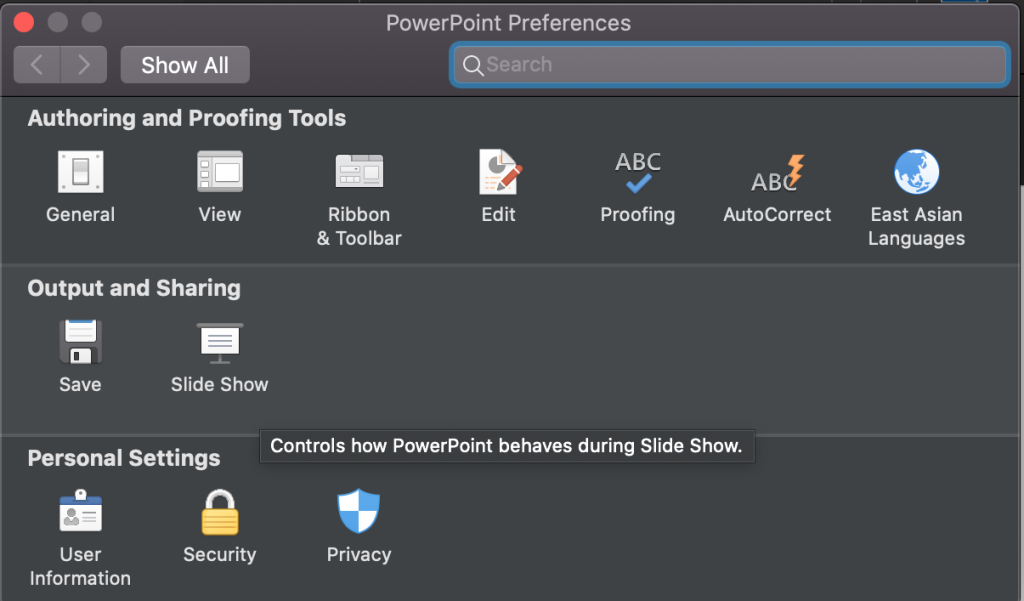Open the General preferences icon
Viewport: 1024px width, 601px height.
pos(80,172)
